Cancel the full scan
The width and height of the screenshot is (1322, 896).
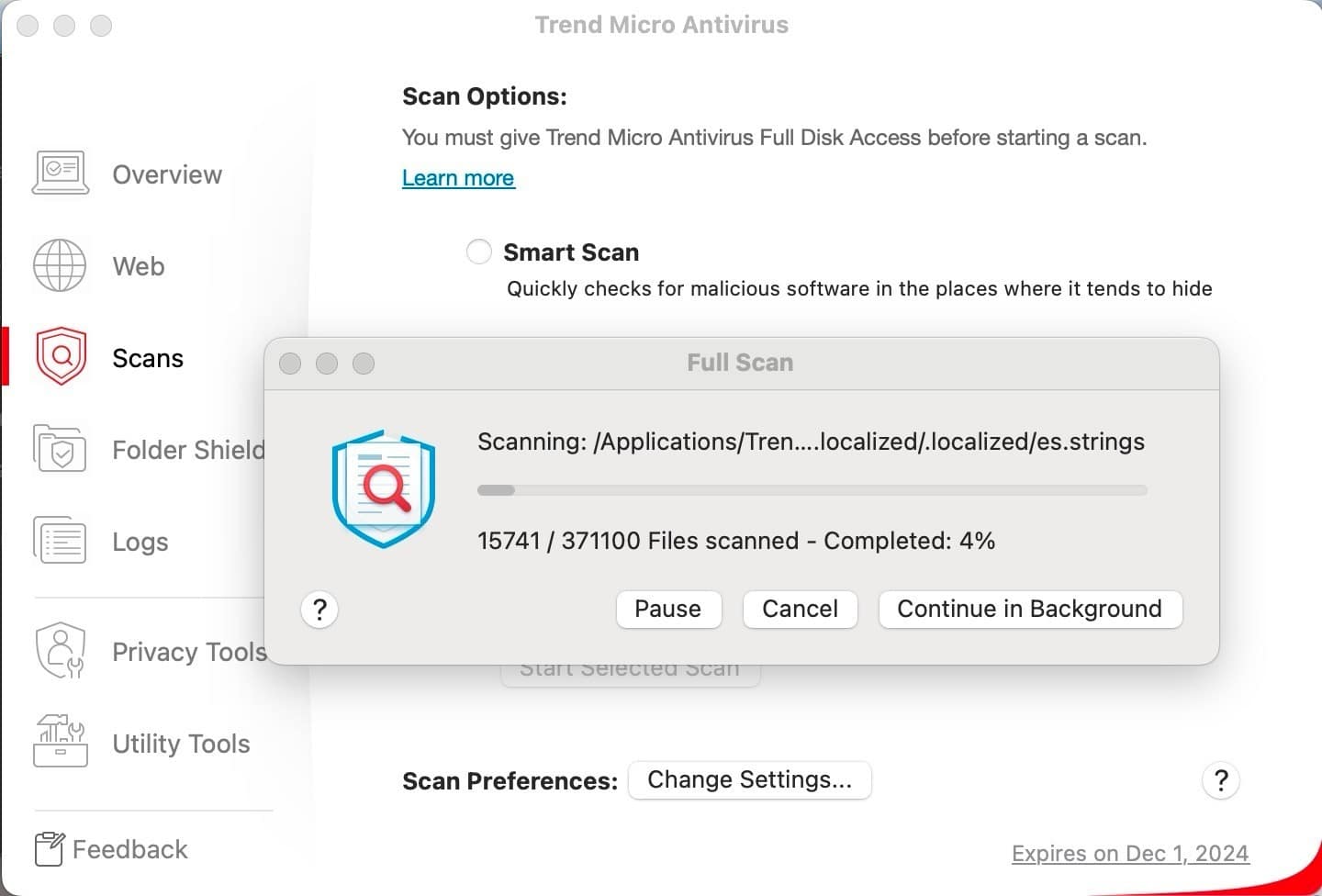point(801,610)
